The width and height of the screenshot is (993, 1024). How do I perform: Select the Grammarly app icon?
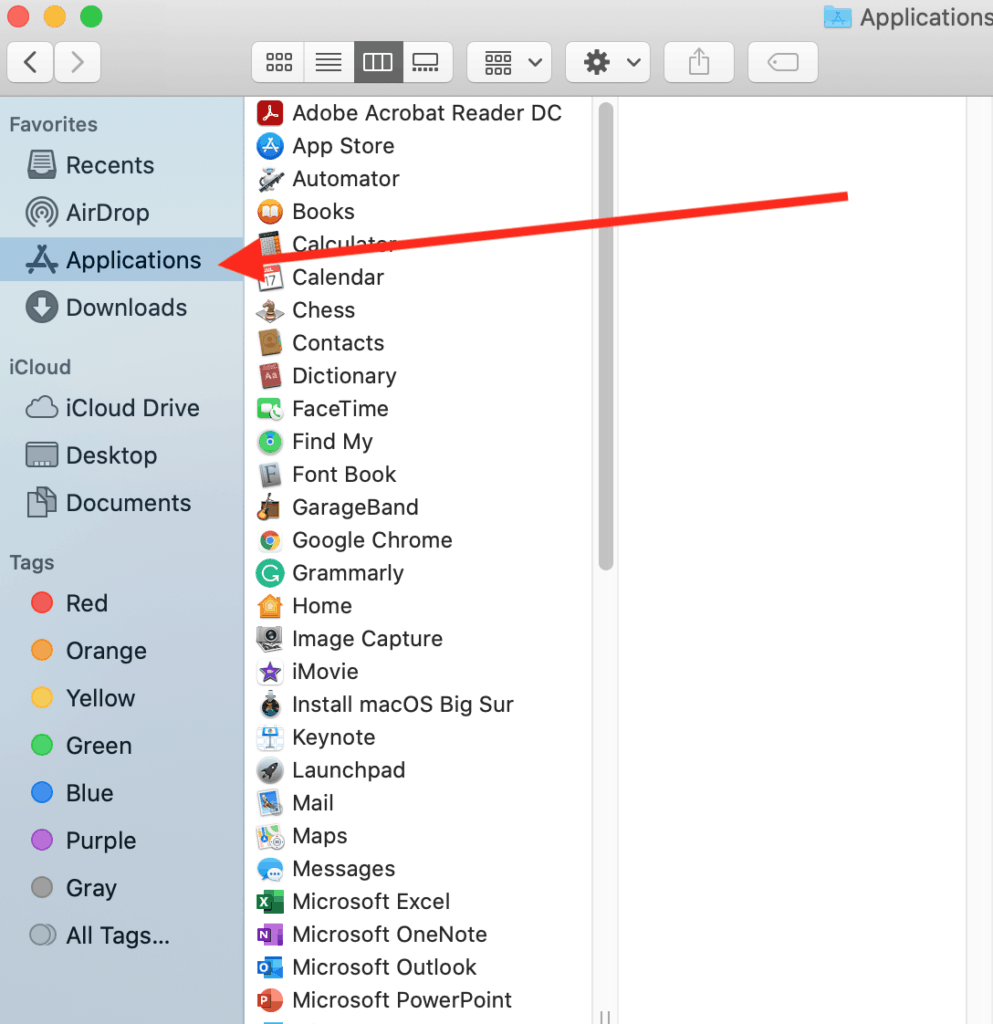(270, 574)
